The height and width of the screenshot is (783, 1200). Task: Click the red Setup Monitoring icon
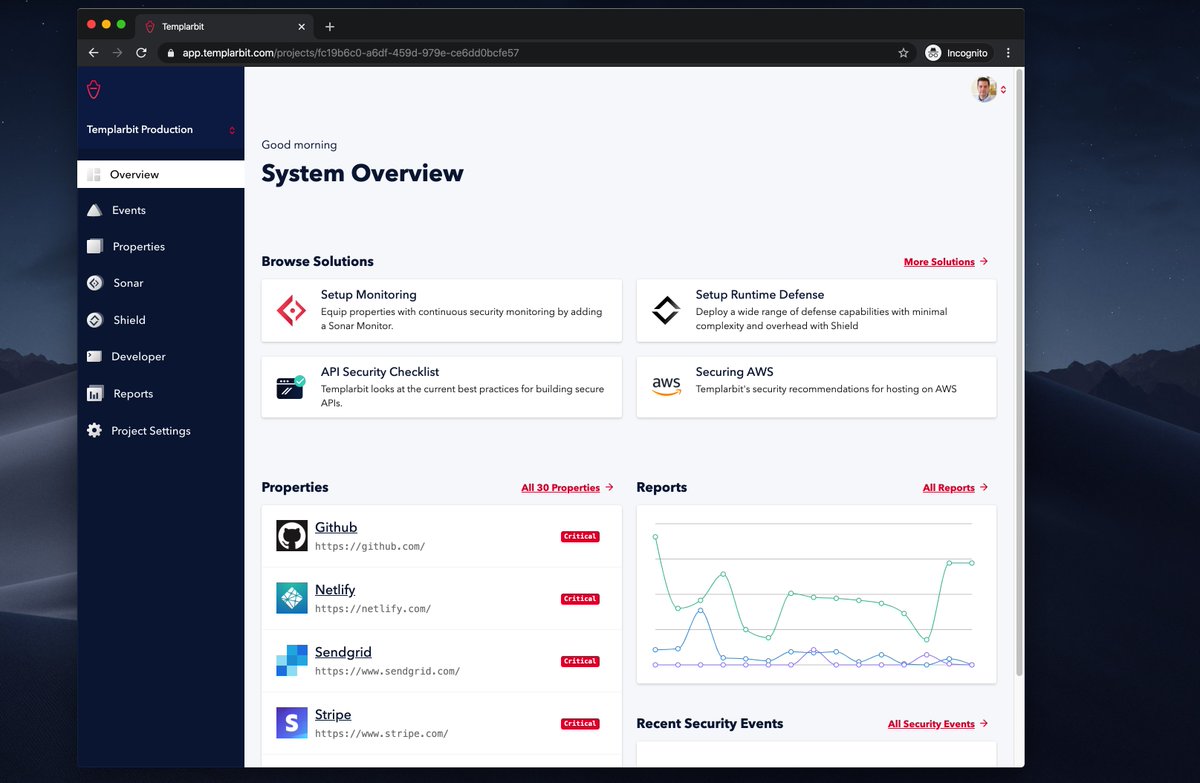point(291,311)
